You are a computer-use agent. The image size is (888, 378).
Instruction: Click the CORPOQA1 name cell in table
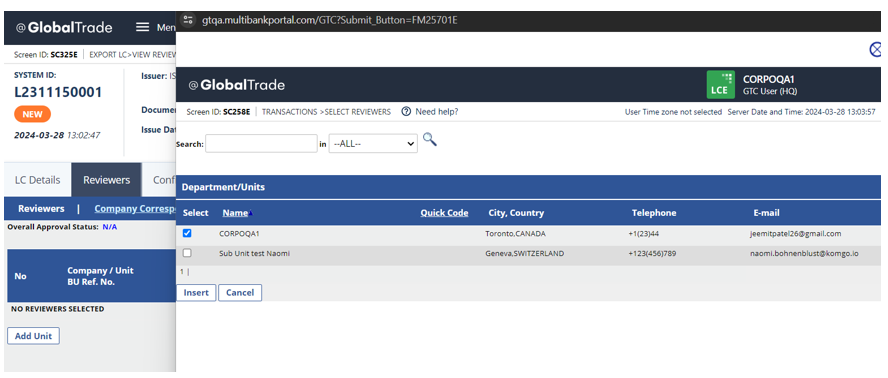coord(239,233)
